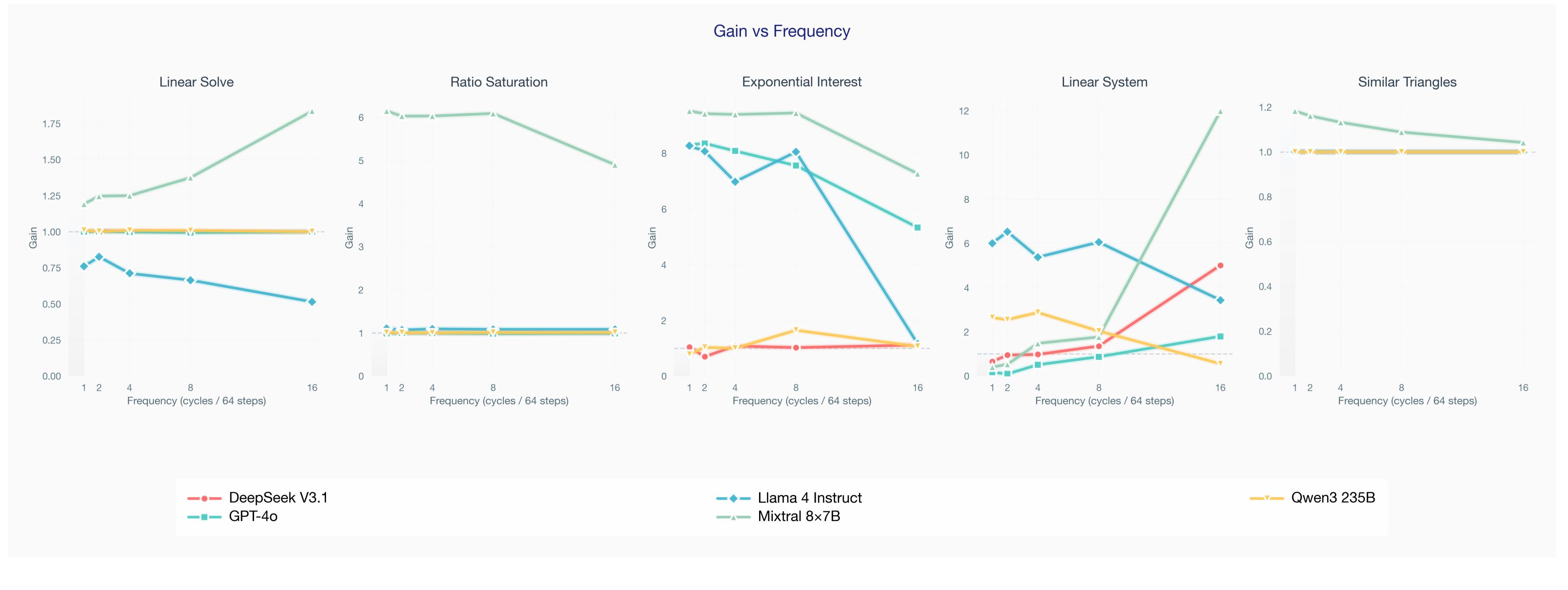The height and width of the screenshot is (590, 1568).
Task: Click Mixtral's peak point at frequency 16 in Linear System
Action: tap(1220, 112)
